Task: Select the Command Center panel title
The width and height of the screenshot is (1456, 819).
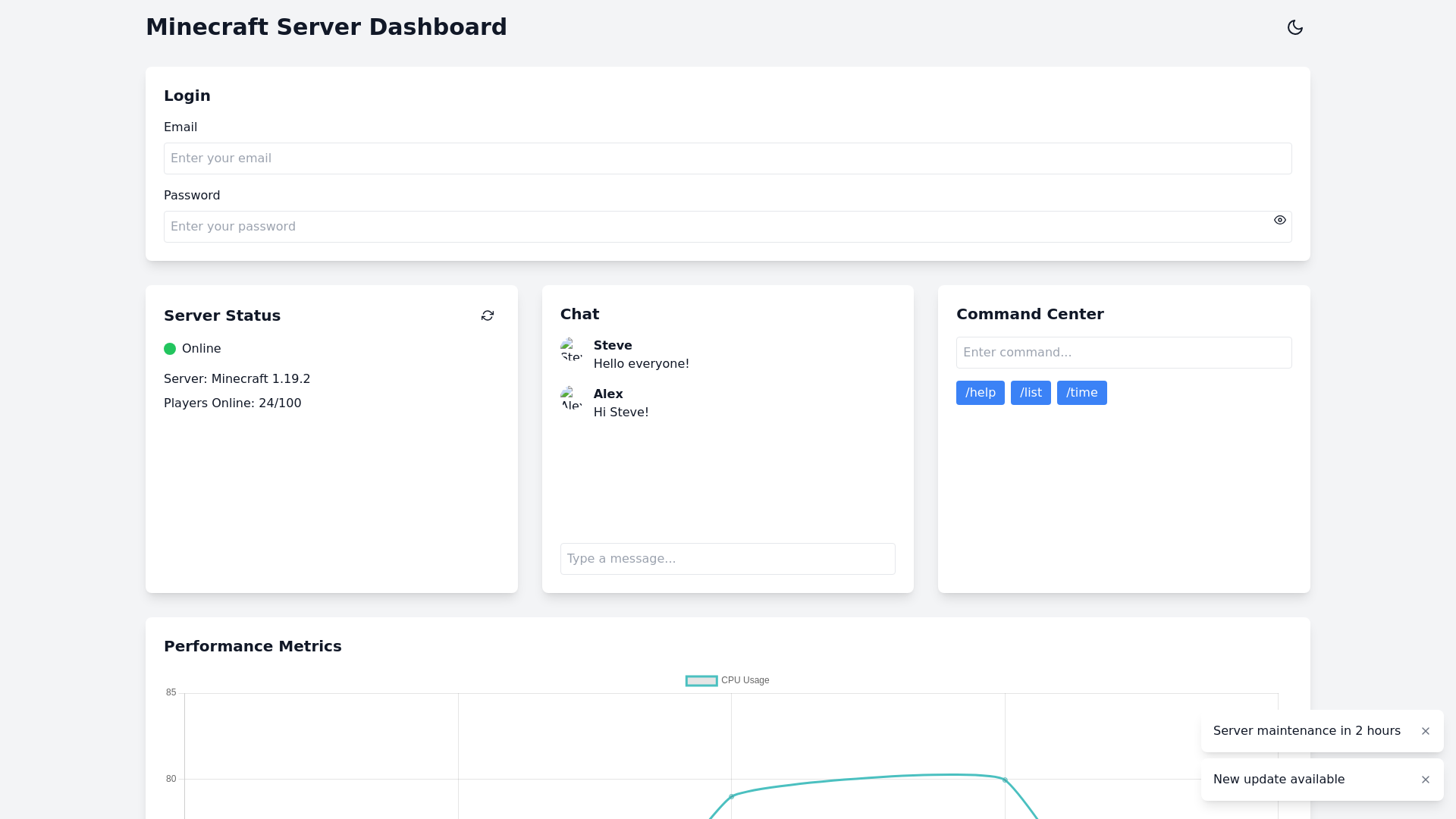Action: 1030,314
